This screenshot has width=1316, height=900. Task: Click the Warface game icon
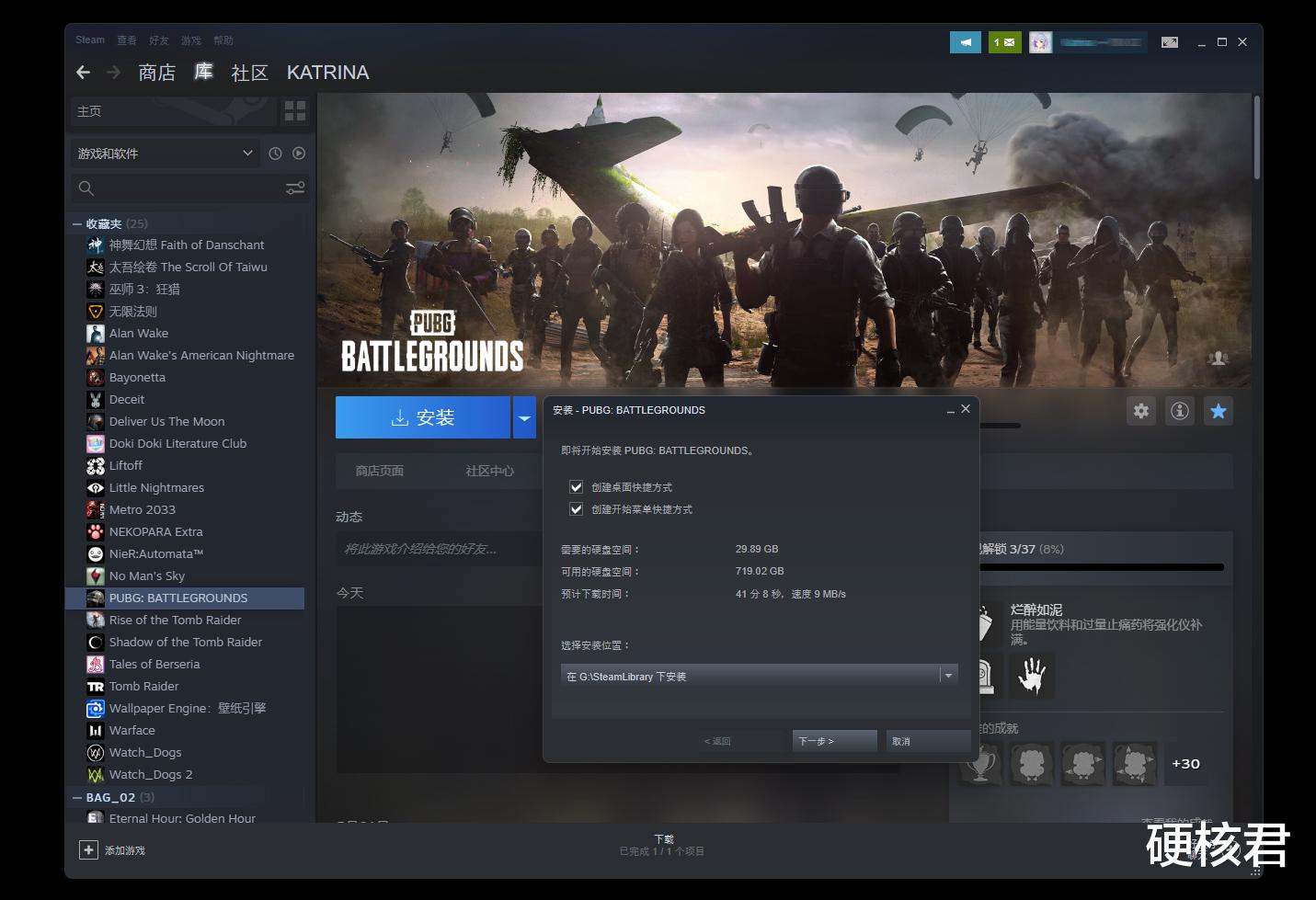point(96,731)
